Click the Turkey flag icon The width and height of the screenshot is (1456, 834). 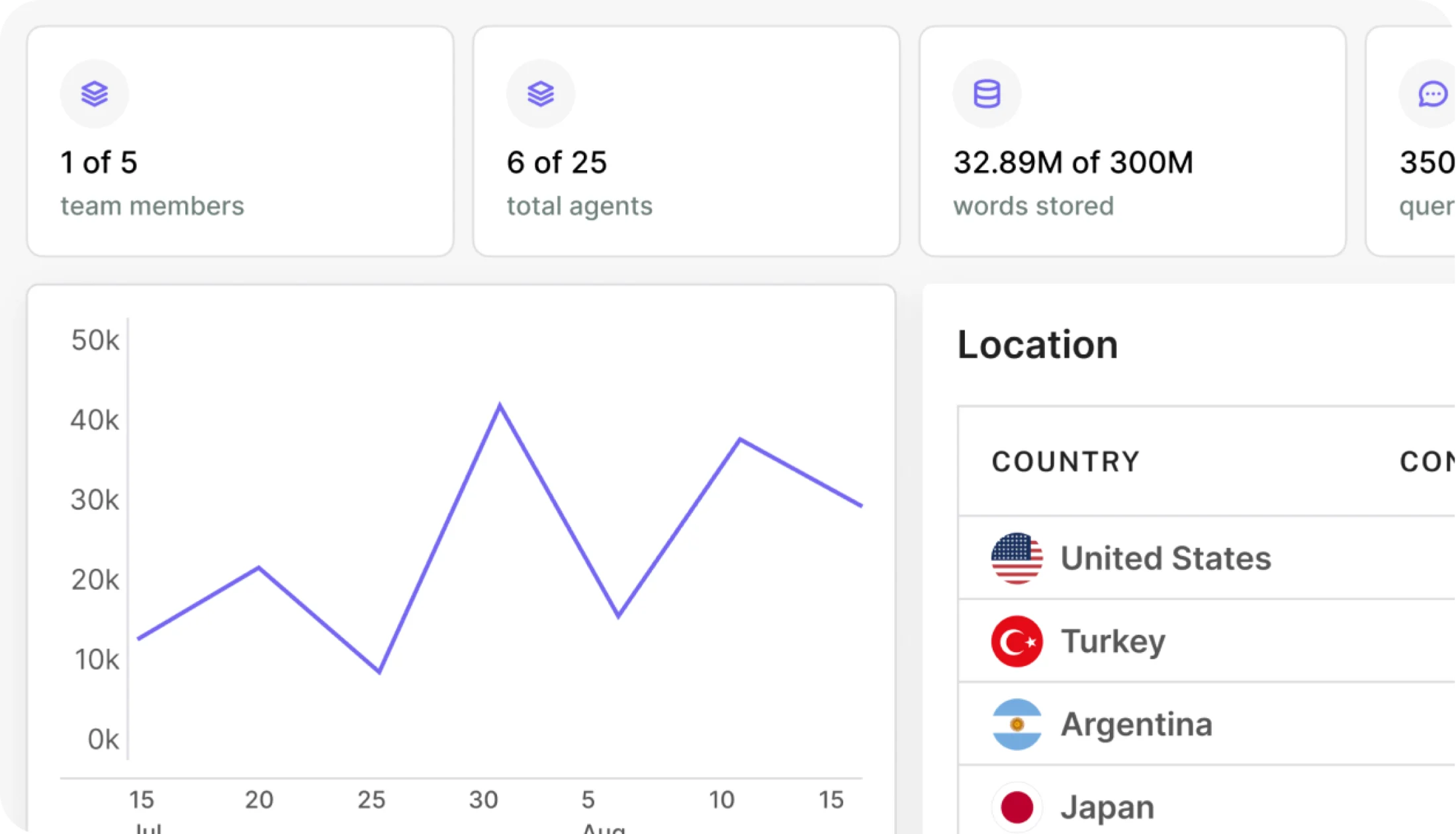[x=1017, y=641]
